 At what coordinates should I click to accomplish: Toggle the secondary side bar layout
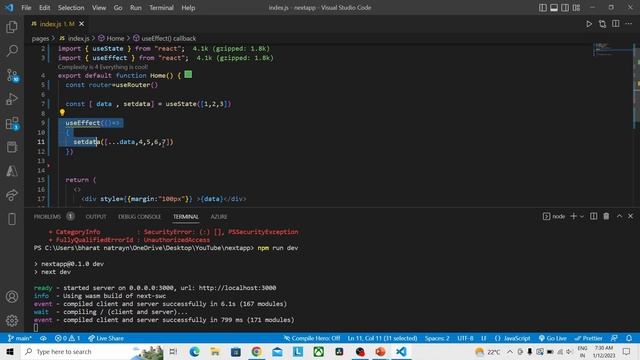click(565, 8)
